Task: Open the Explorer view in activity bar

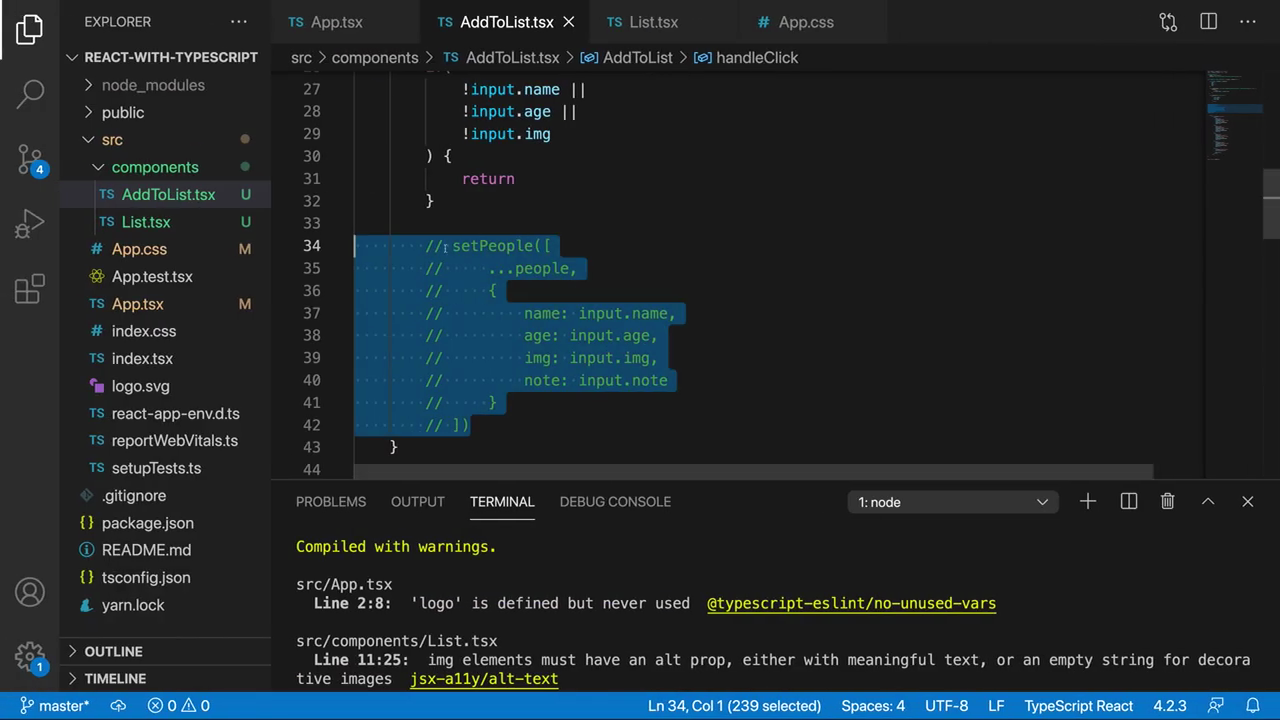Action: click(30, 29)
